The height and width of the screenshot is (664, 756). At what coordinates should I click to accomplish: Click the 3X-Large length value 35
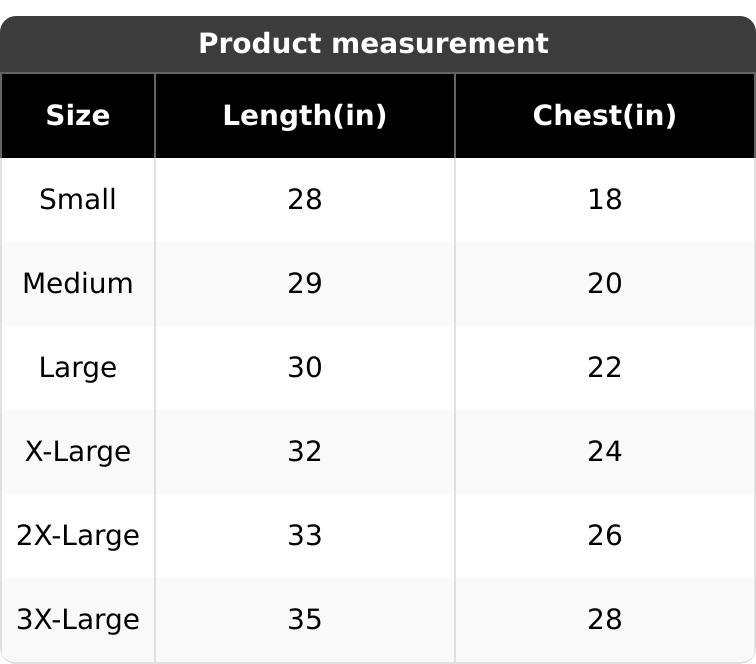[304, 620]
